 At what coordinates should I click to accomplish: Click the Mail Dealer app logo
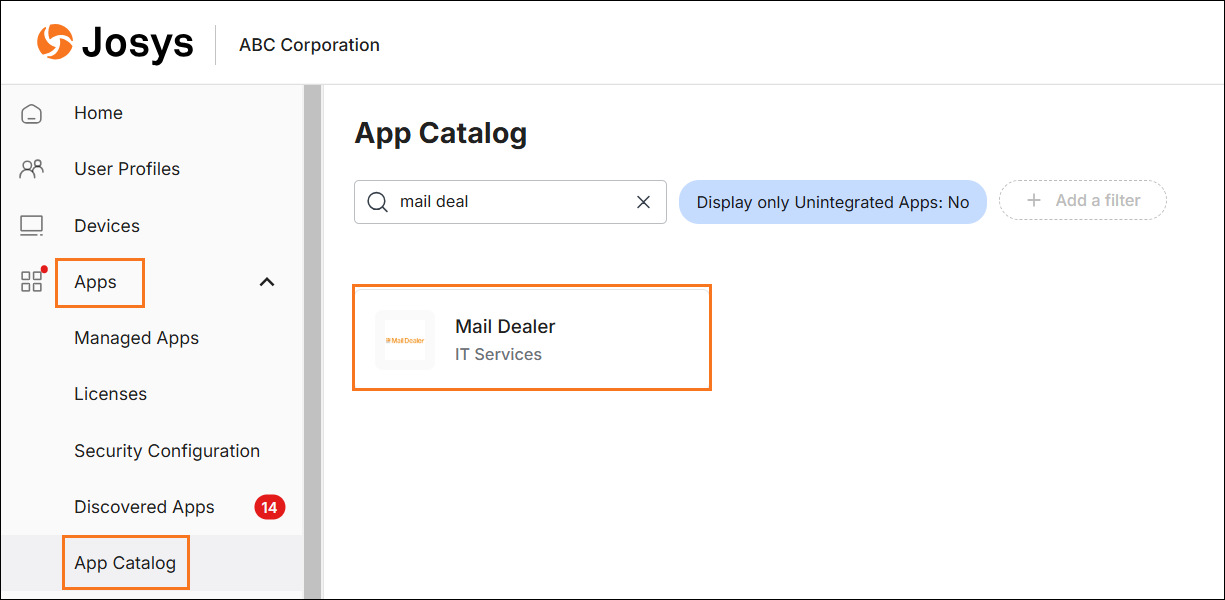pyautogui.click(x=405, y=340)
